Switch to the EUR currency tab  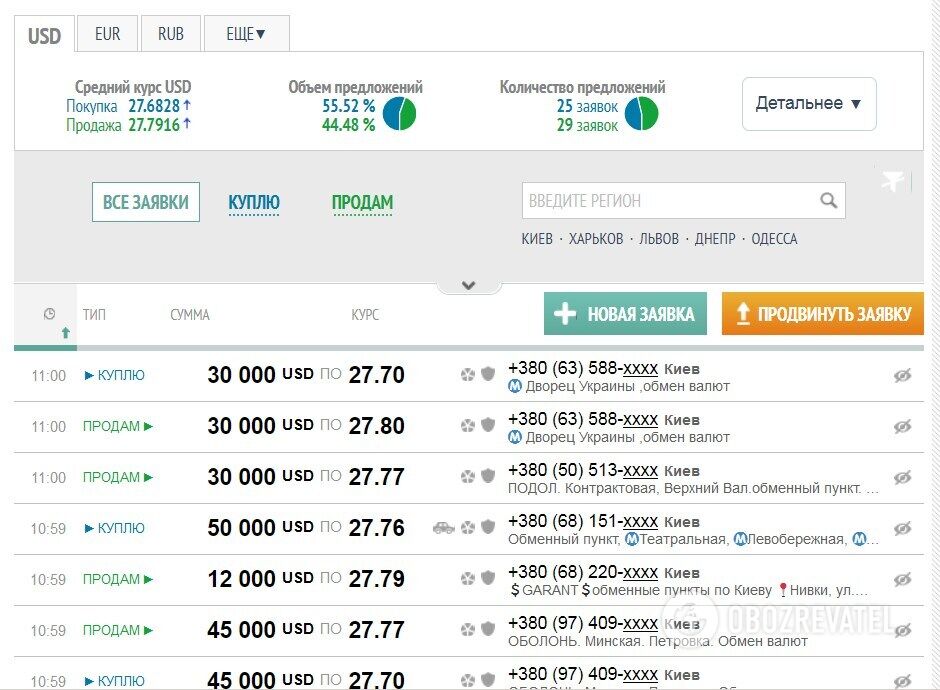[107, 34]
